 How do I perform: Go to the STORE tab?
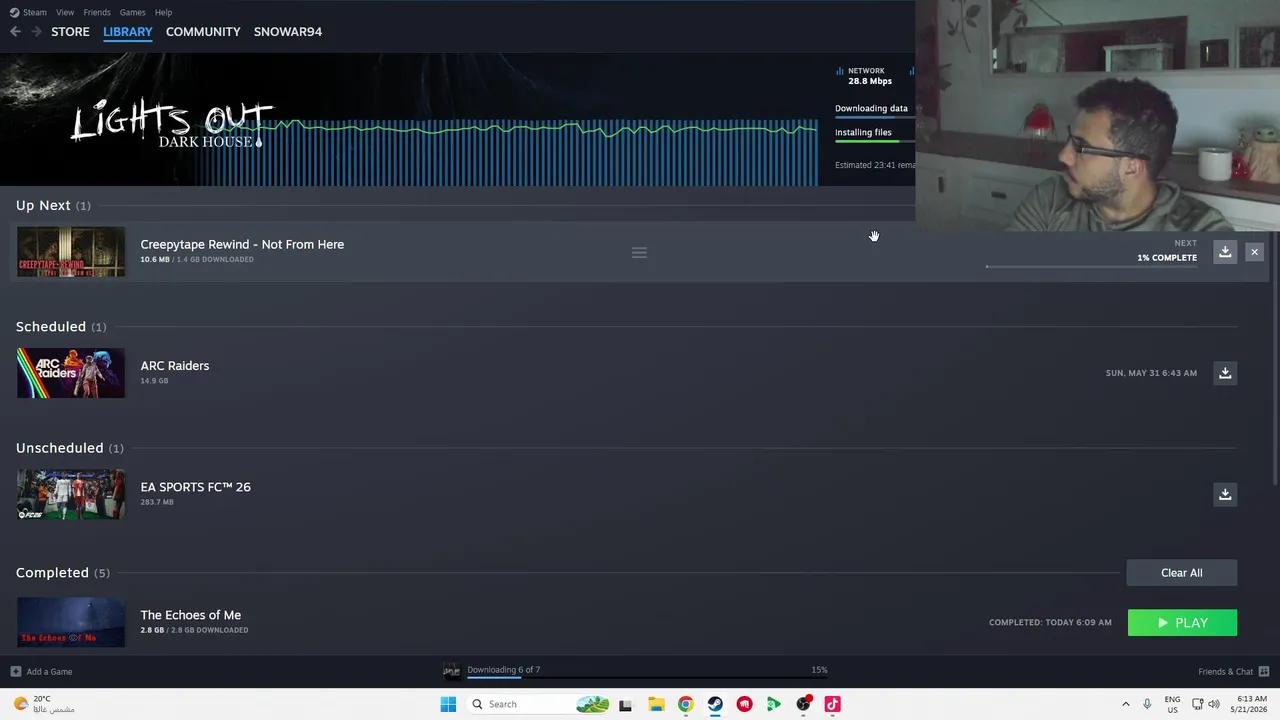click(70, 32)
